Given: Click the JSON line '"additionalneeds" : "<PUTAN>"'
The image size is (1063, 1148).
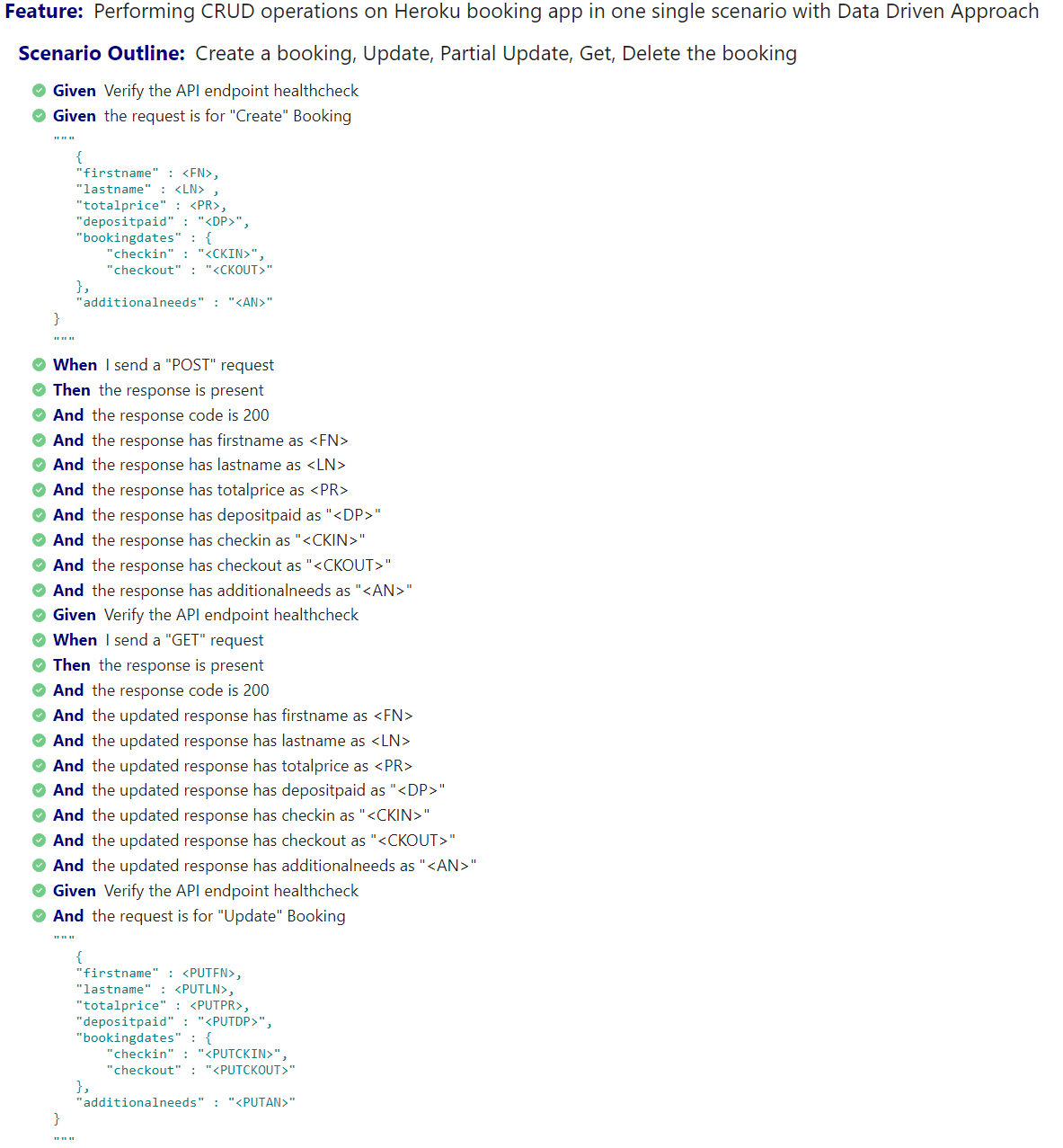Looking at the screenshot, I should [x=185, y=1103].
